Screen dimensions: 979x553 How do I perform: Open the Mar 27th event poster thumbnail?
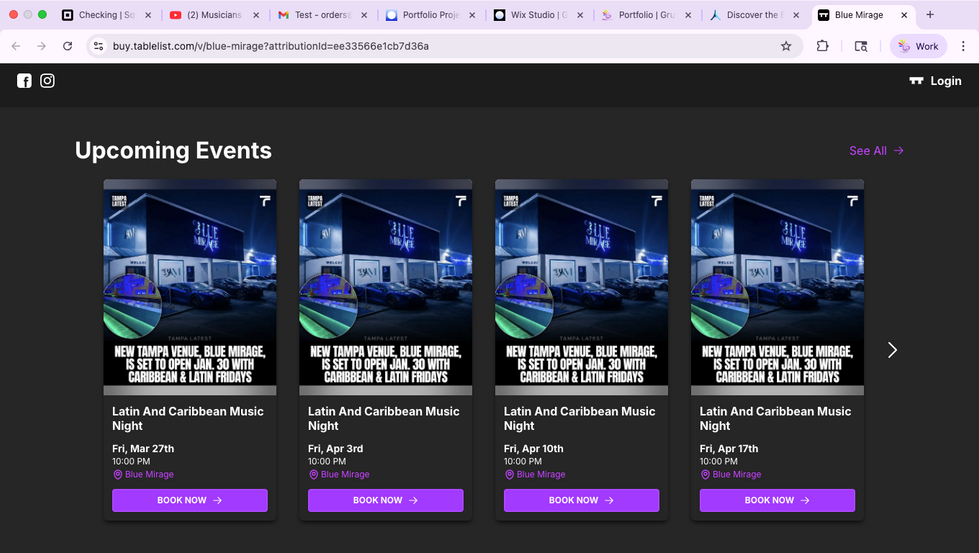click(190, 287)
